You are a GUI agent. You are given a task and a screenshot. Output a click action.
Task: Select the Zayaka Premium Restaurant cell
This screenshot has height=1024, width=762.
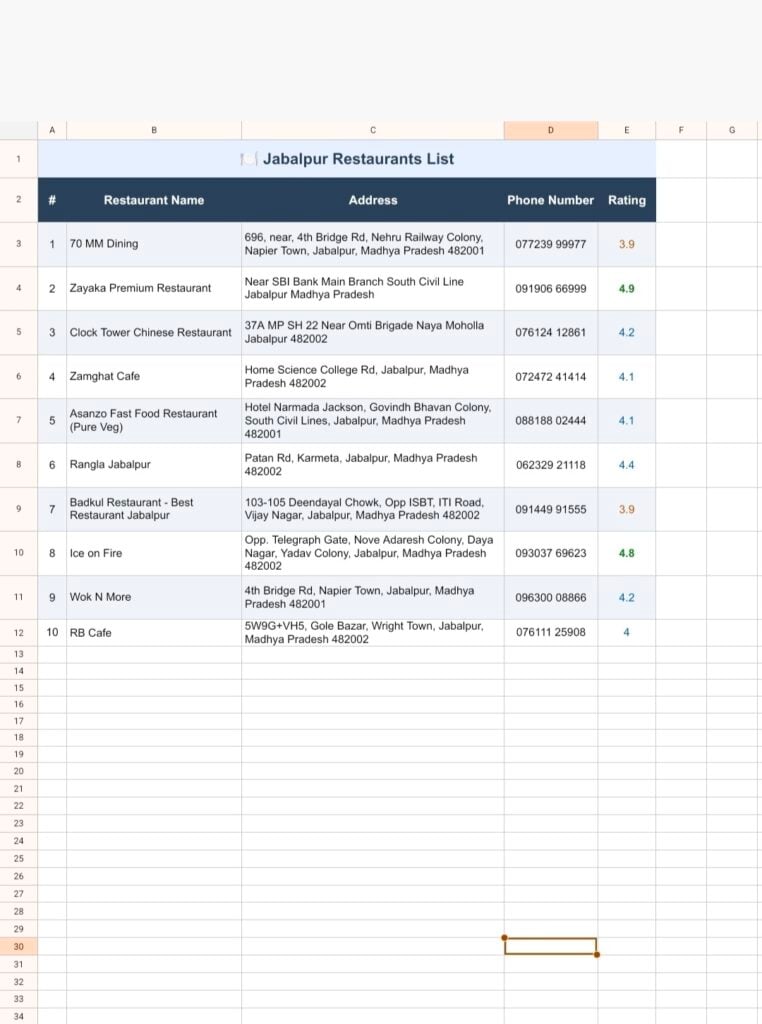tap(154, 288)
